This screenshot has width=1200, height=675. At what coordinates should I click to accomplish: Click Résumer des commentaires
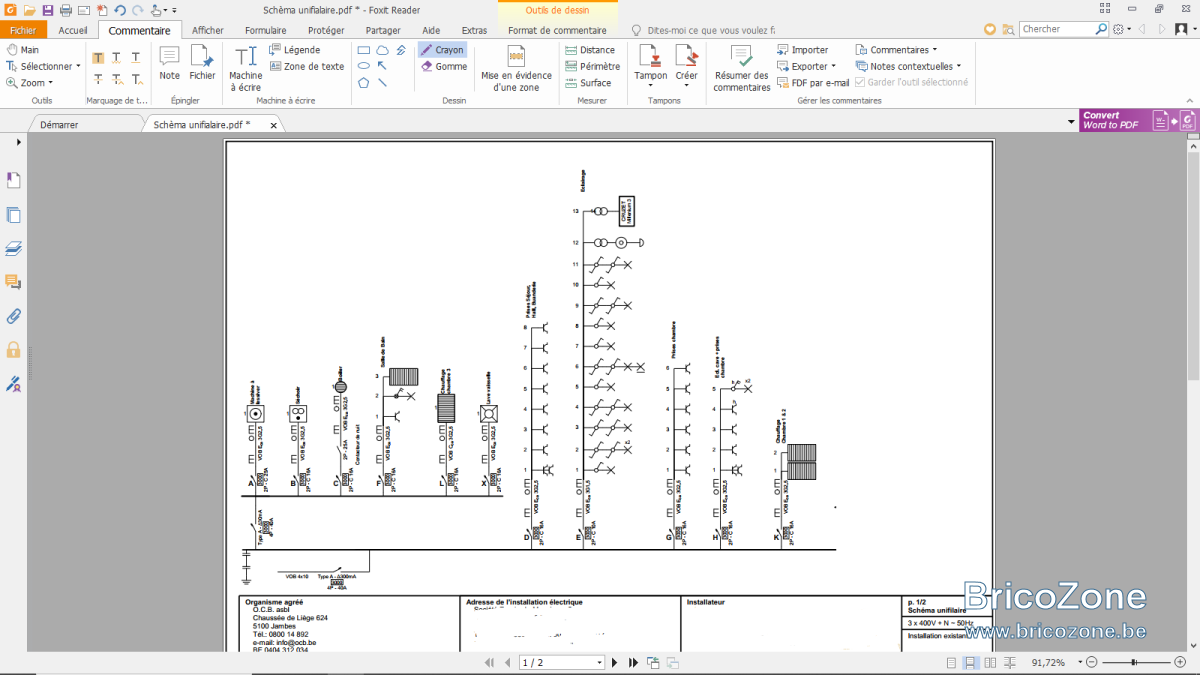click(x=741, y=68)
